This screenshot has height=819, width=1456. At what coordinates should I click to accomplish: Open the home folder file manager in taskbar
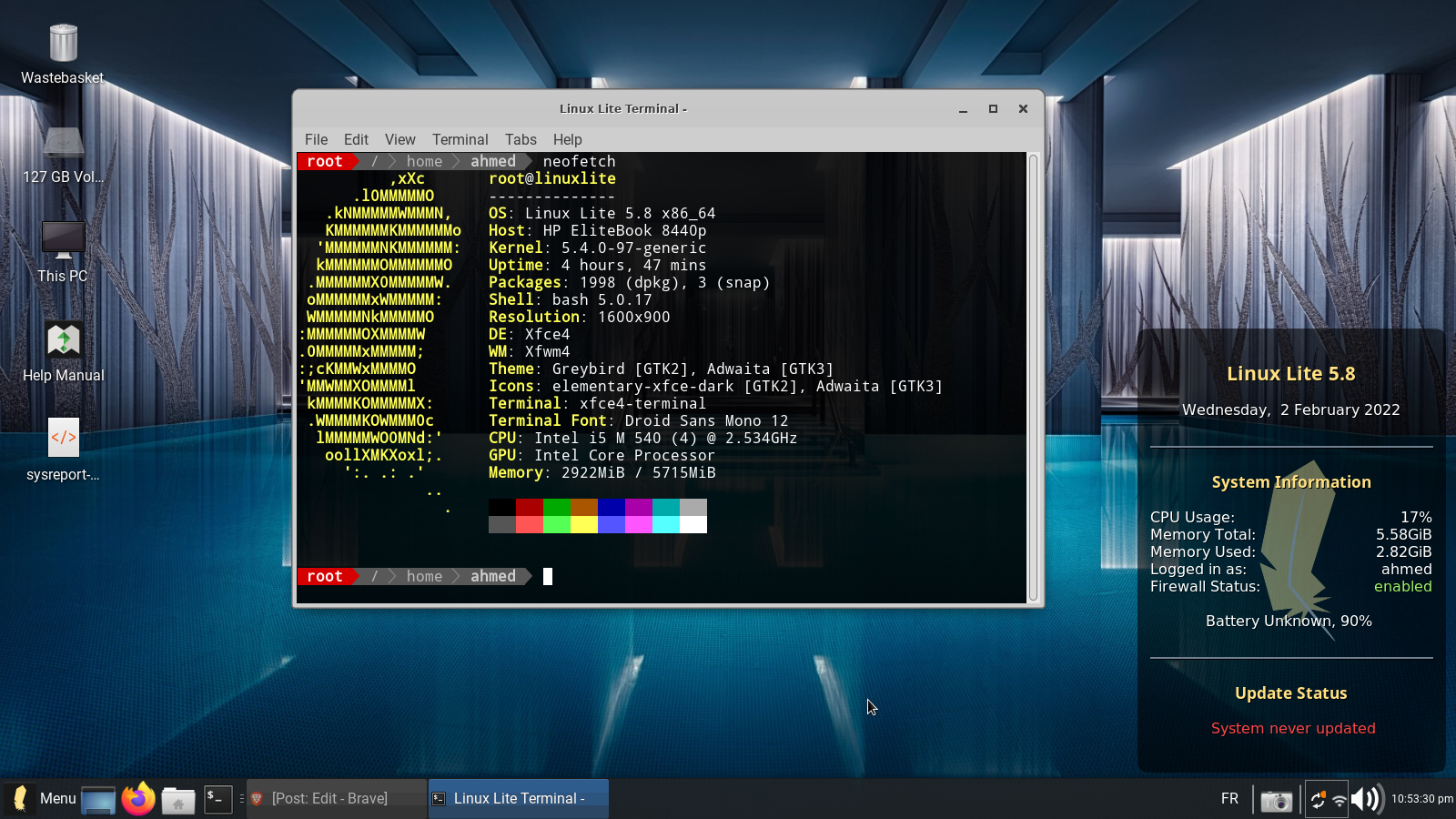pyautogui.click(x=178, y=800)
